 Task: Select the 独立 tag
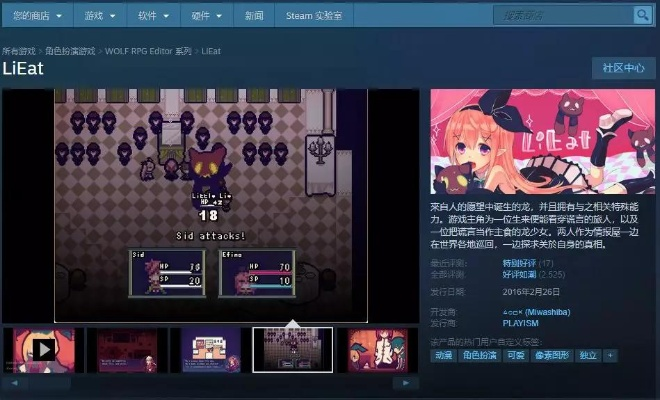click(x=588, y=356)
